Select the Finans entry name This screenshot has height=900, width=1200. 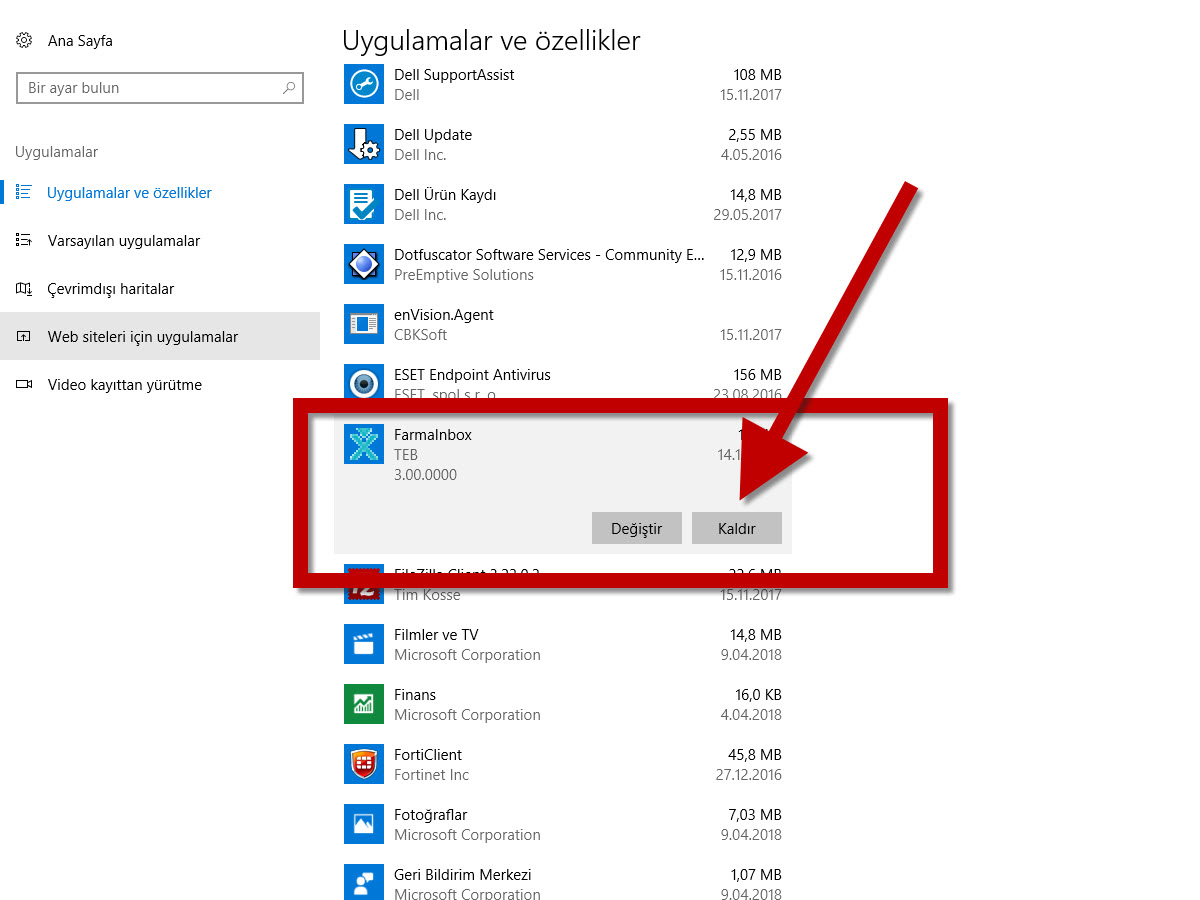point(415,695)
